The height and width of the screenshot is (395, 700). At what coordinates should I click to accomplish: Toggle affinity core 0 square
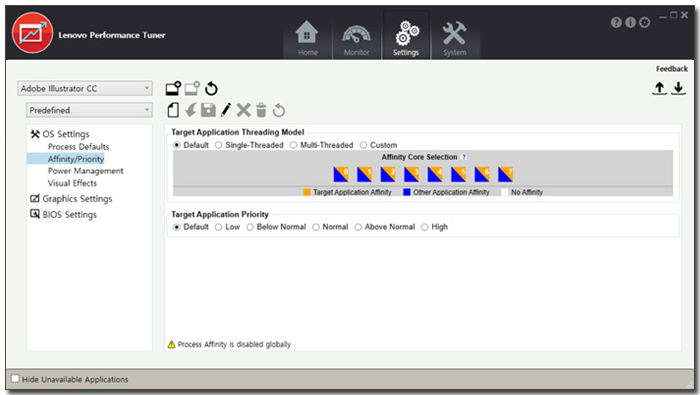(341, 175)
